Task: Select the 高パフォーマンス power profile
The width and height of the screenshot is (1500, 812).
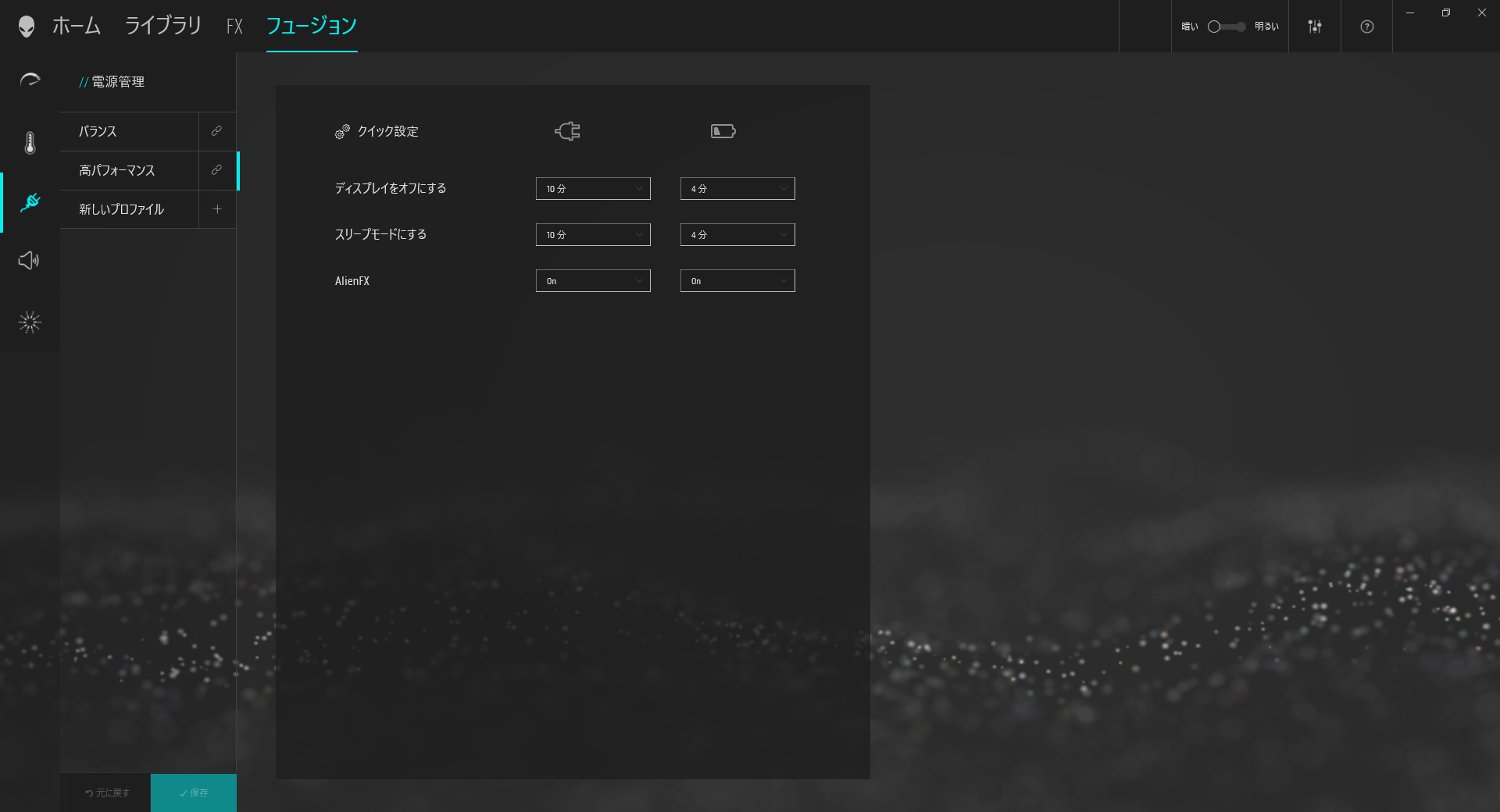Action: 130,170
